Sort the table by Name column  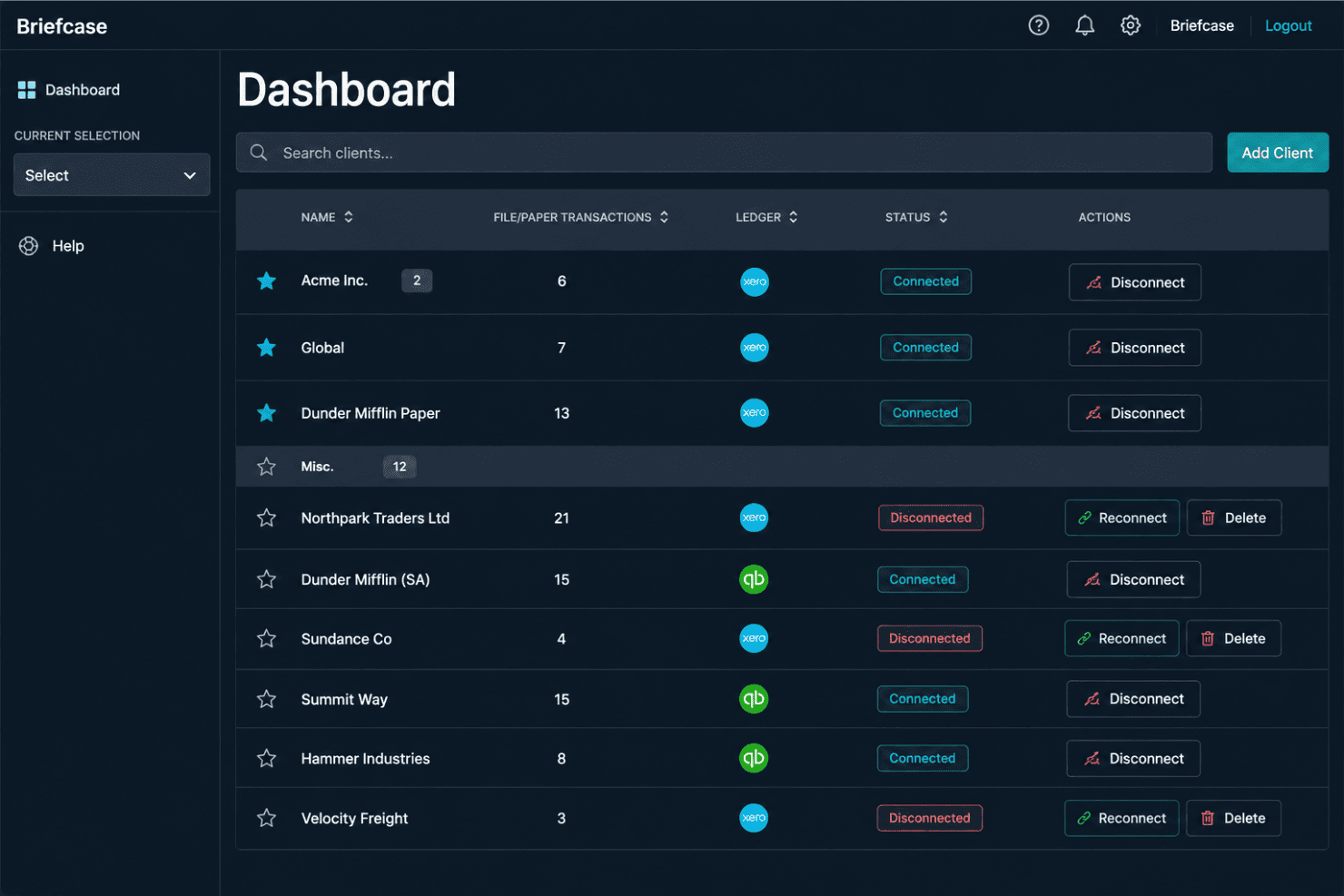click(x=327, y=217)
